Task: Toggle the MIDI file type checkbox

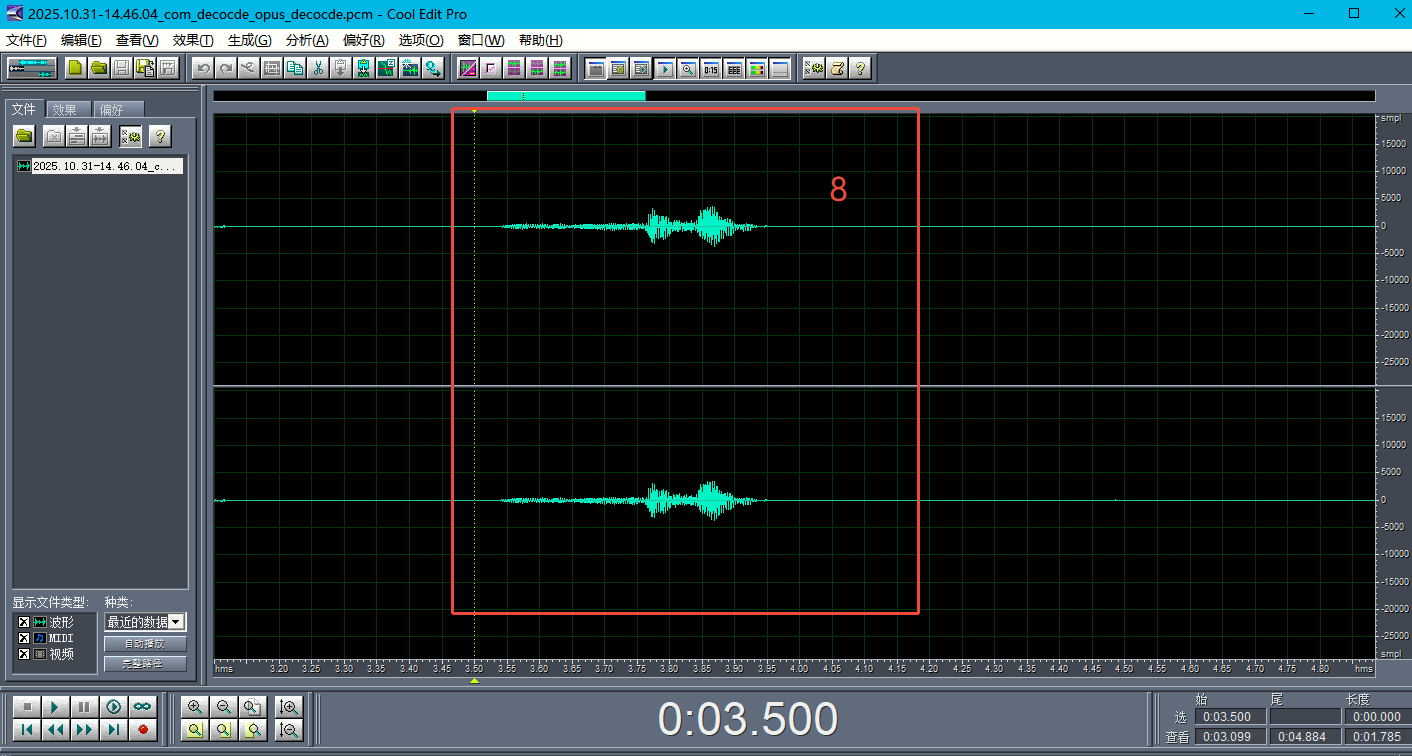Action: [x=24, y=638]
